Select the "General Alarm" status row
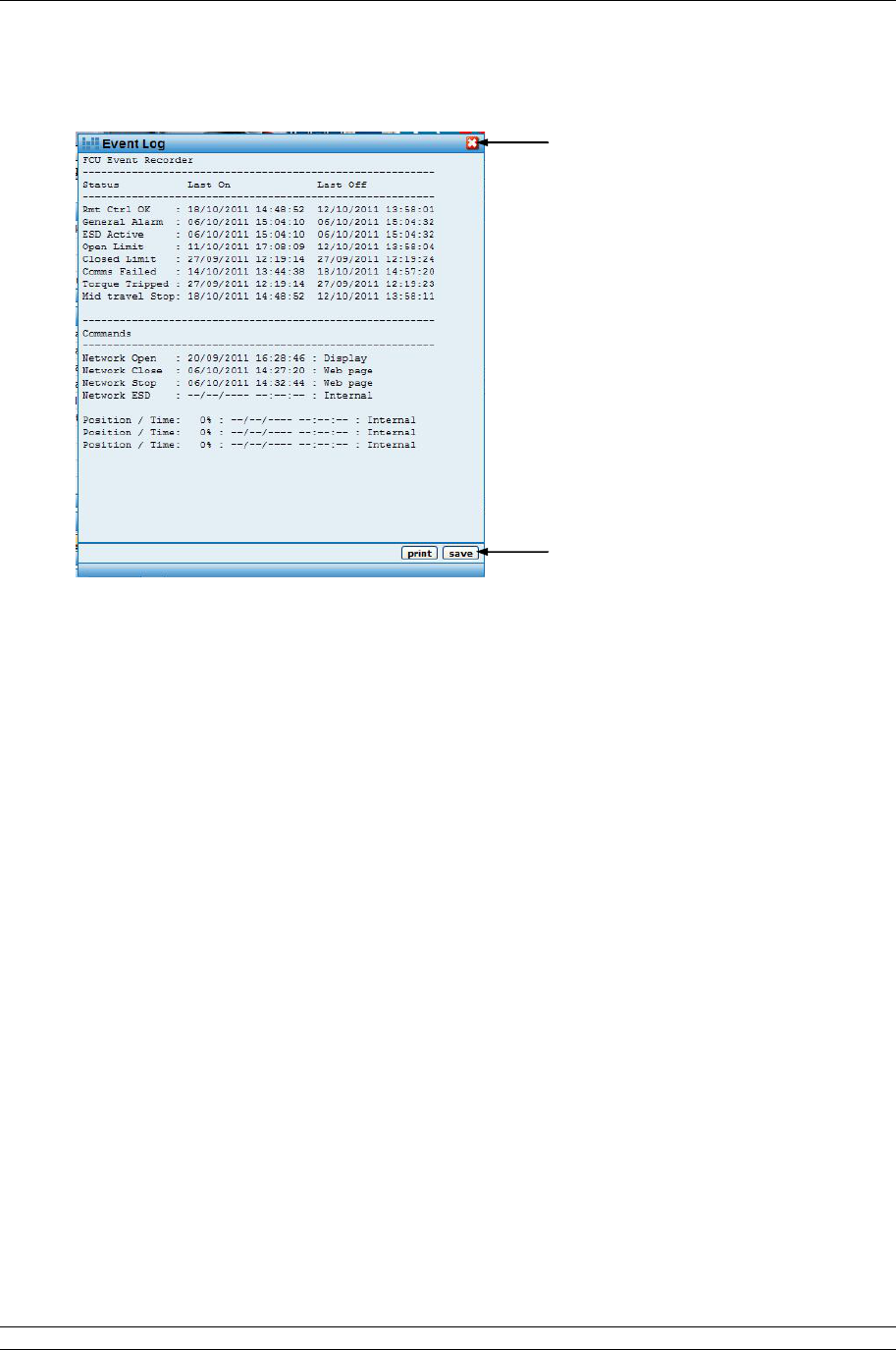 point(258,222)
